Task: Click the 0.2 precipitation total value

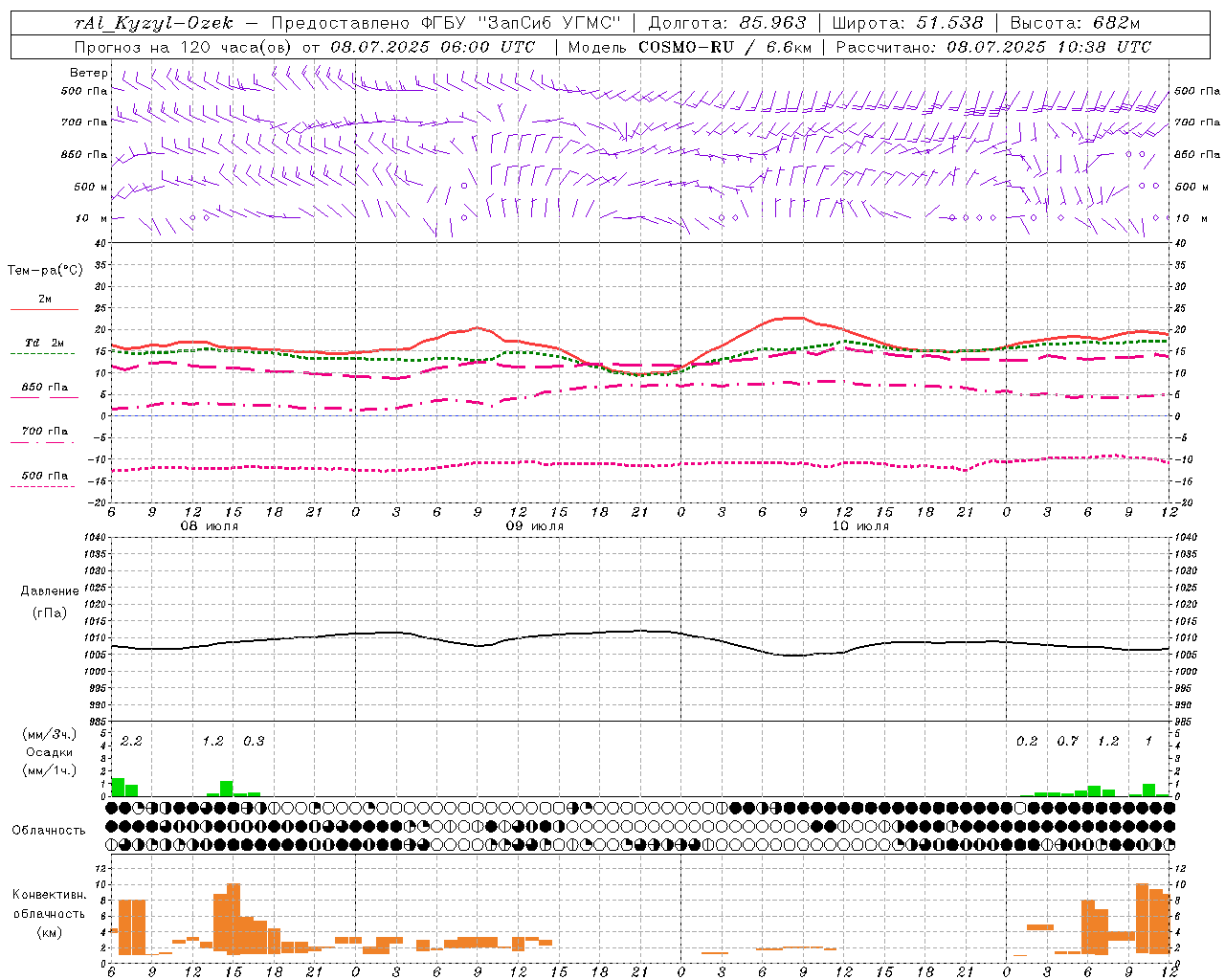Action: point(1027,741)
